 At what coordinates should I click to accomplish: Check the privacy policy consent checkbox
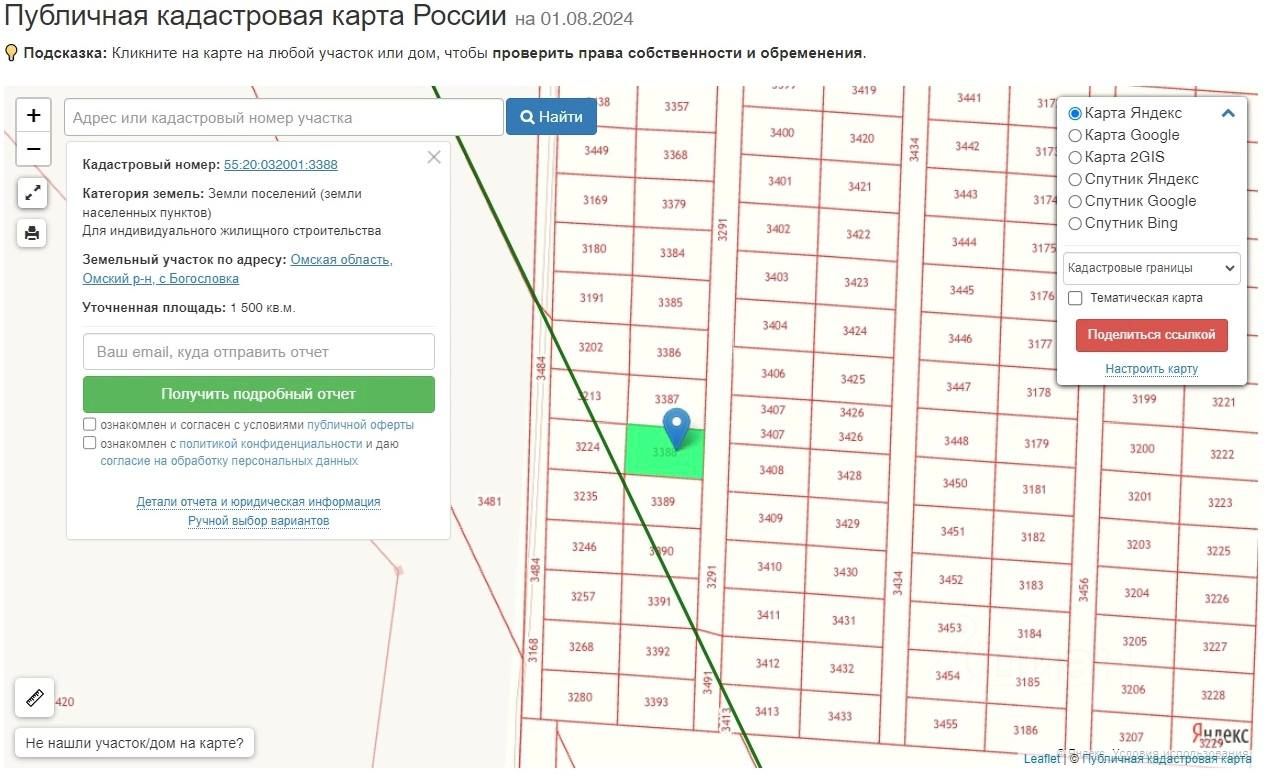pos(90,443)
